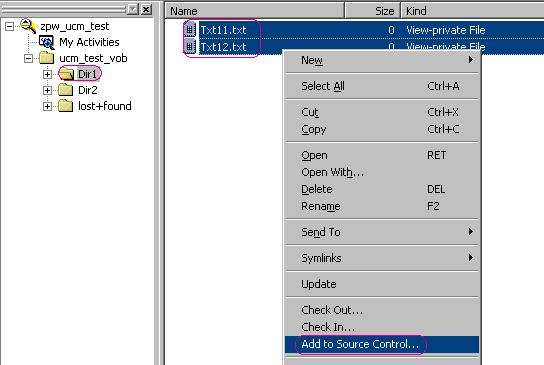
Task: Expand the Dir2 tree node
Action: point(47,90)
